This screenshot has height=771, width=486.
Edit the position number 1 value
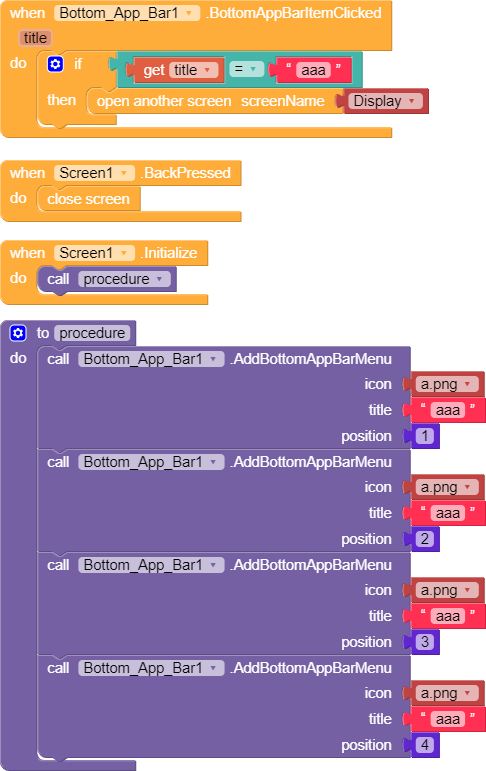pos(425,436)
